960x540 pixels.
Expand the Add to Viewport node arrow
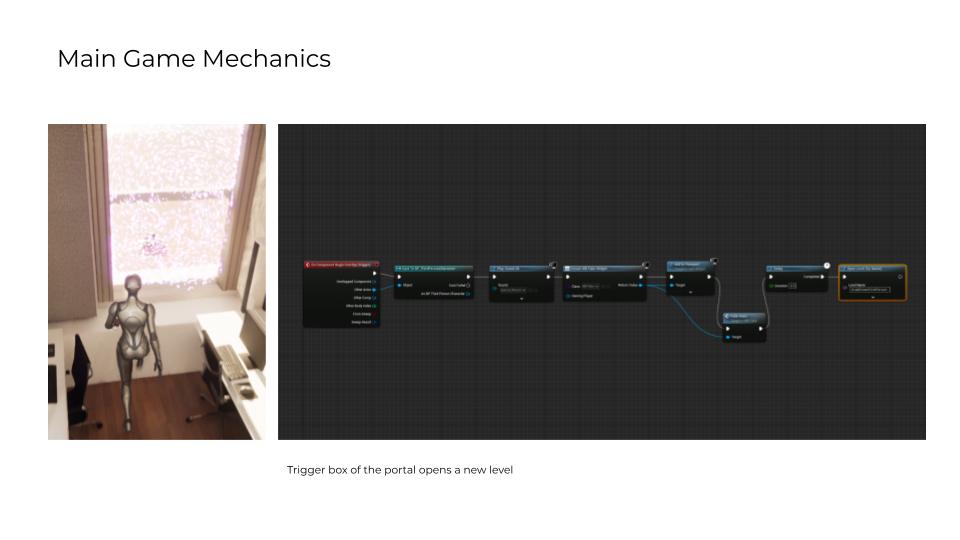click(690, 293)
